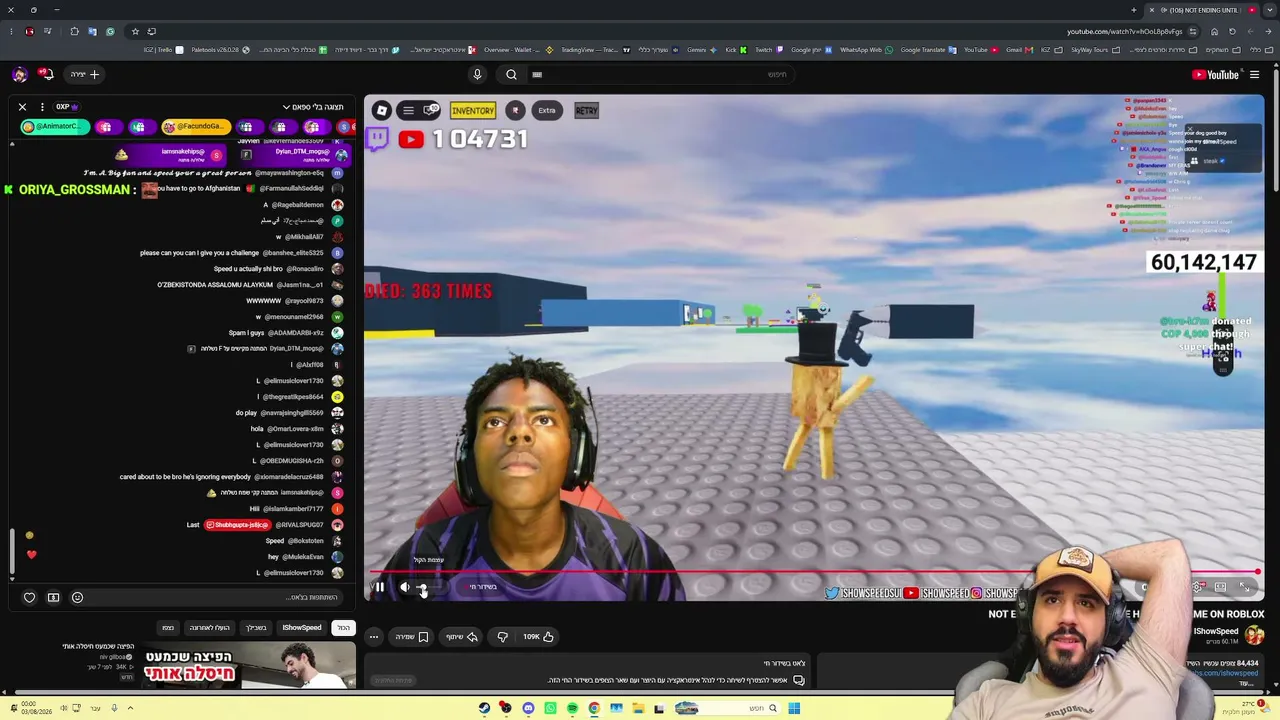This screenshot has width=1280, height=720.
Task: Open the YouTube guide hamburger menu
Action: (x=1254, y=74)
